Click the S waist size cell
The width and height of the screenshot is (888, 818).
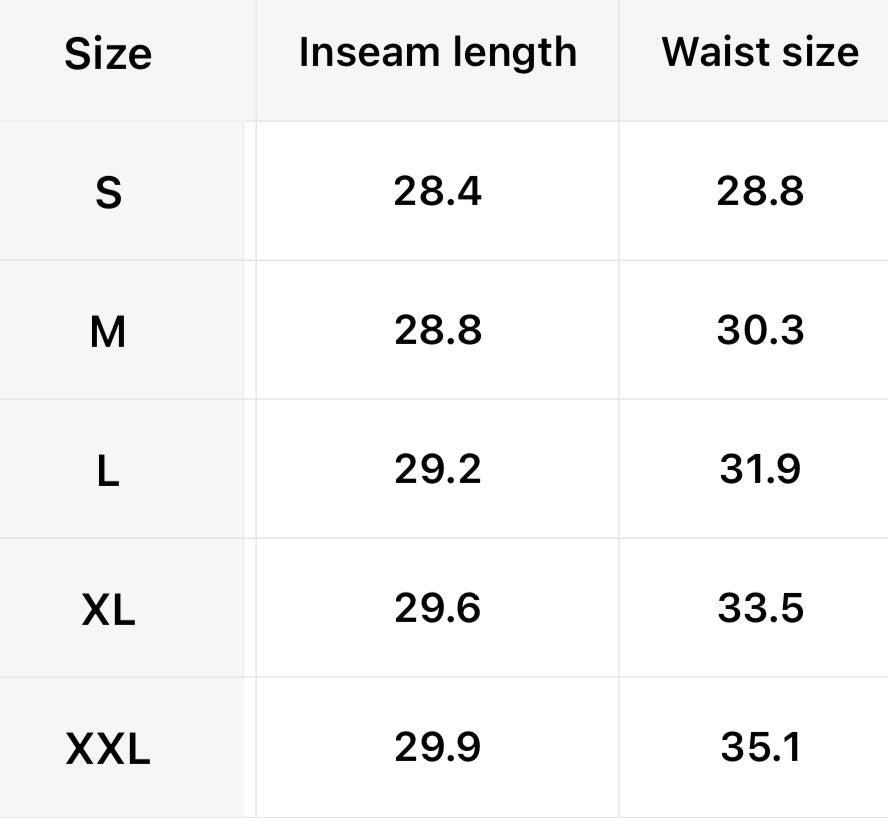click(x=760, y=191)
